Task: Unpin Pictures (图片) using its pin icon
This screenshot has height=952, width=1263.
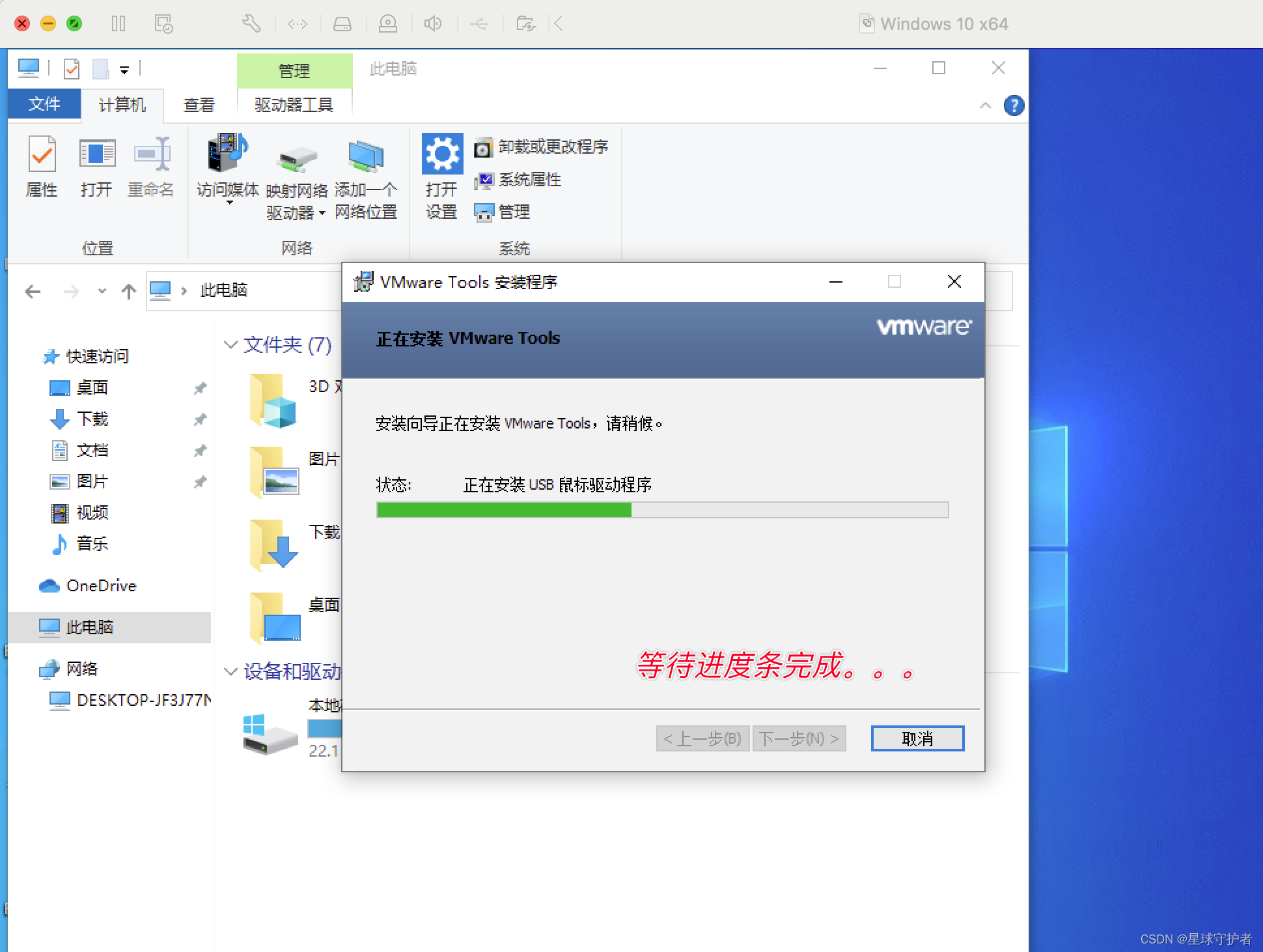Action: click(x=200, y=482)
